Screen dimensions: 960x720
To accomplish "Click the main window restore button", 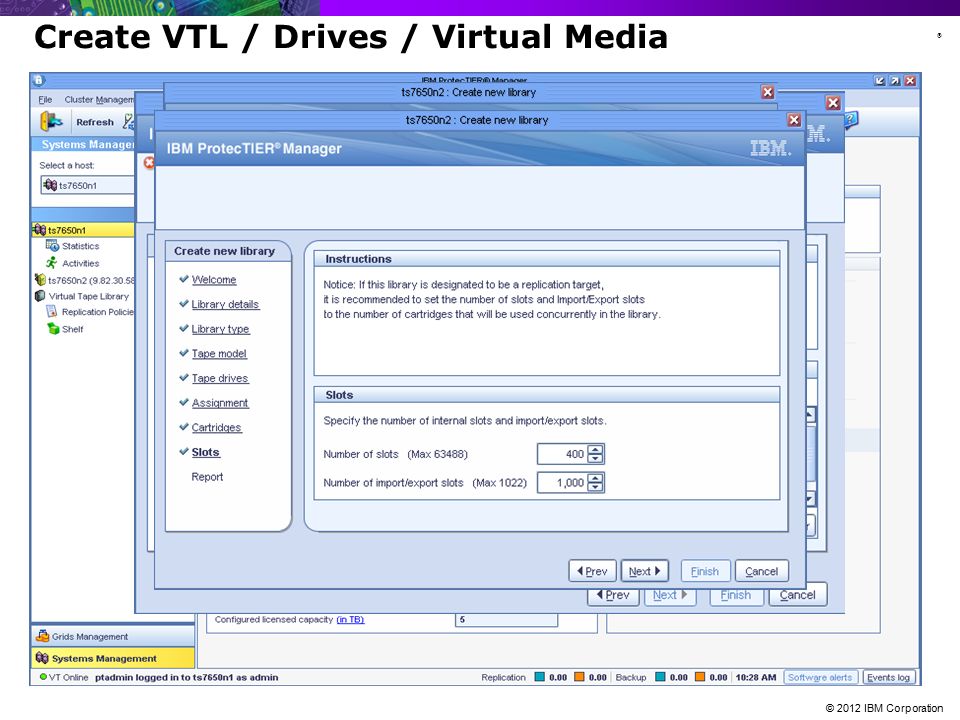I will (x=895, y=80).
